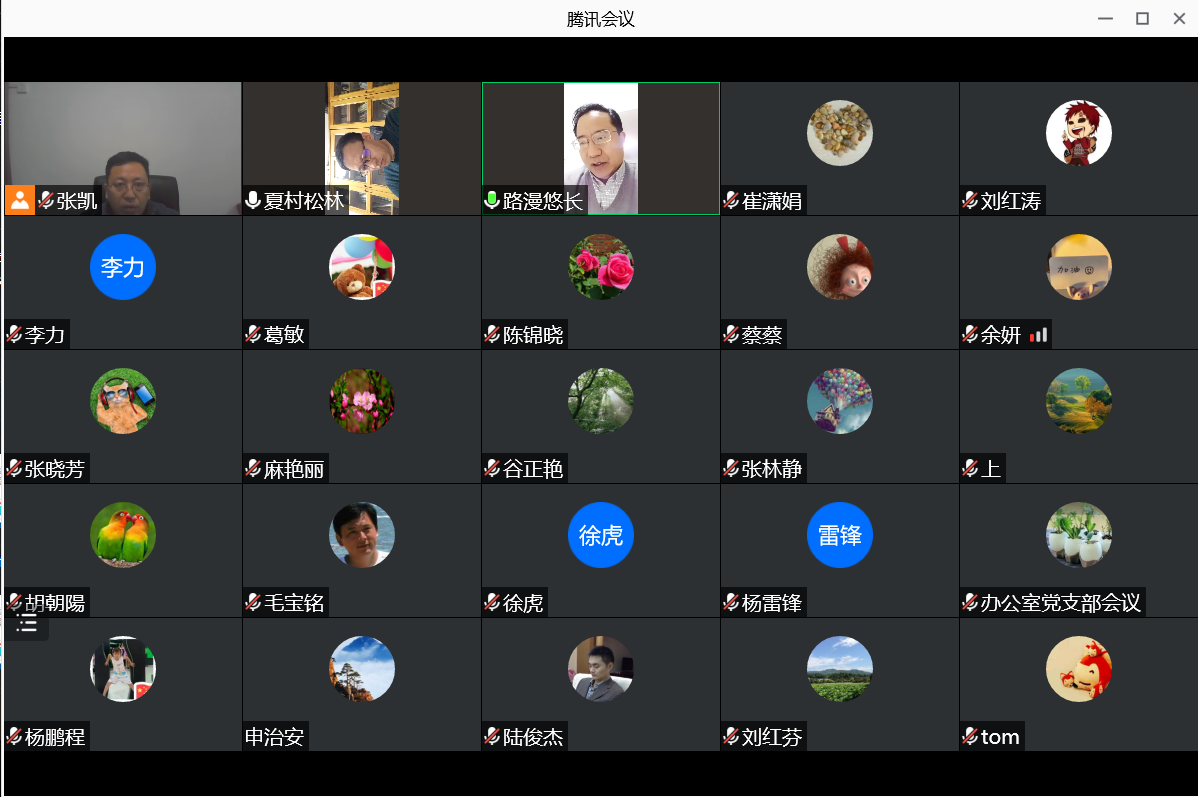Image resolution: width=1198 pixels, height=797 pixels.
Task: Select the blue 雷锋 avatar circle
Action: [840, 535]
